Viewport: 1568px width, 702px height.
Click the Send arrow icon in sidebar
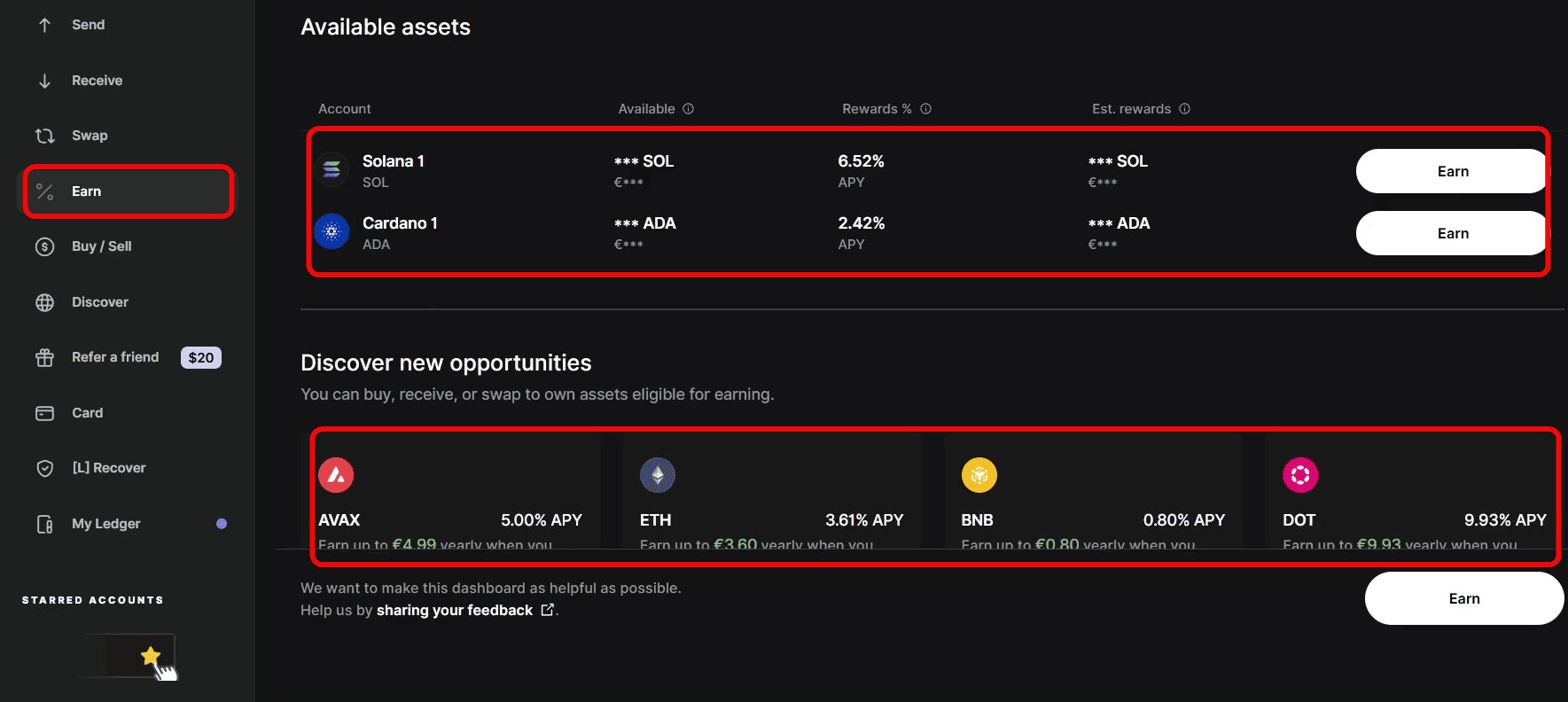coord(44,25)
